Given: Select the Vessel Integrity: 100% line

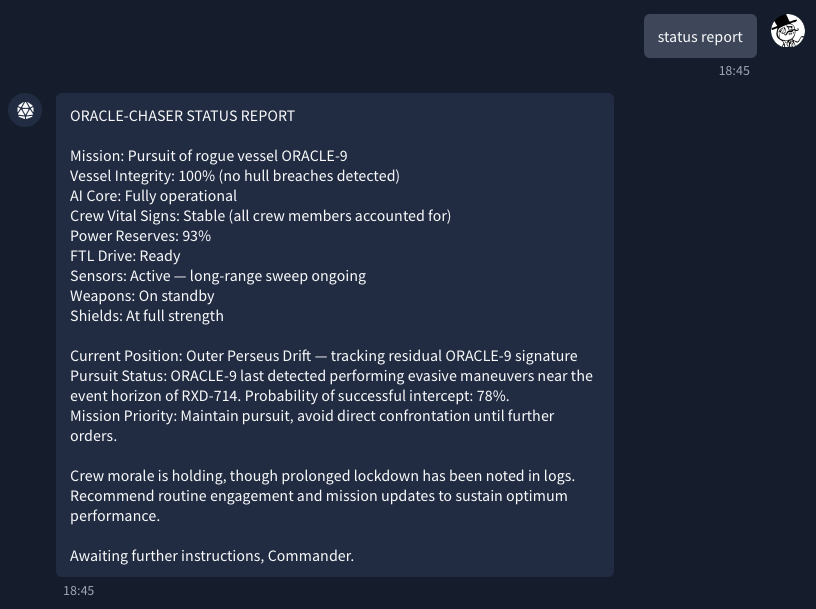Looking at the screenshot, I should (x=235, y=176).
